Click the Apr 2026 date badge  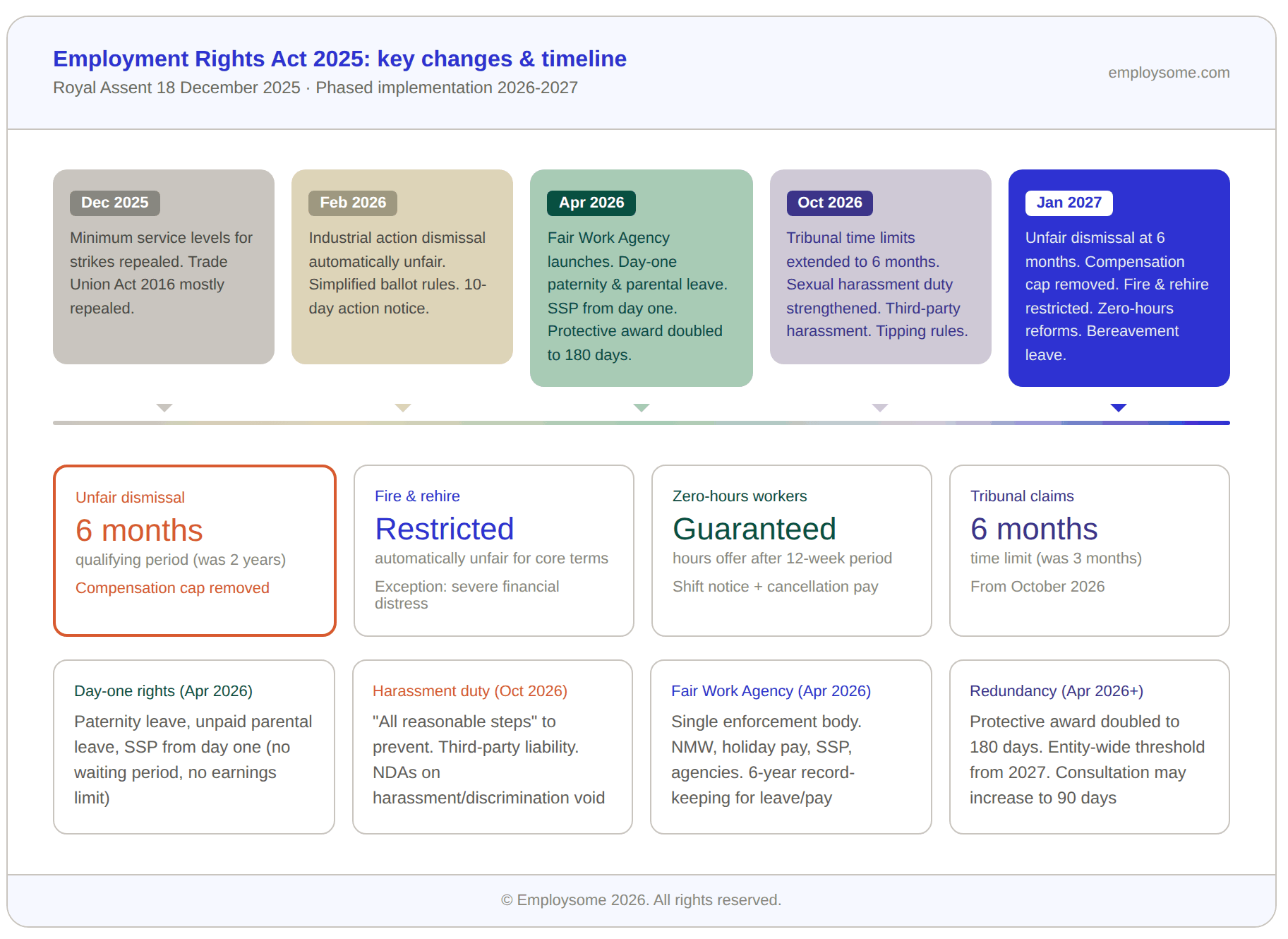pos(591,203)
